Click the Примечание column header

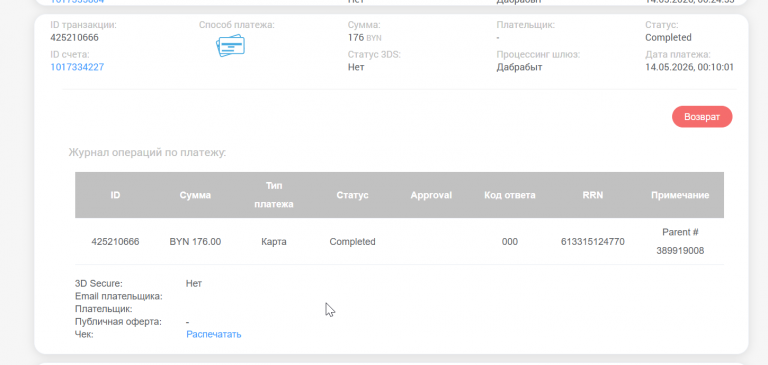680,195
